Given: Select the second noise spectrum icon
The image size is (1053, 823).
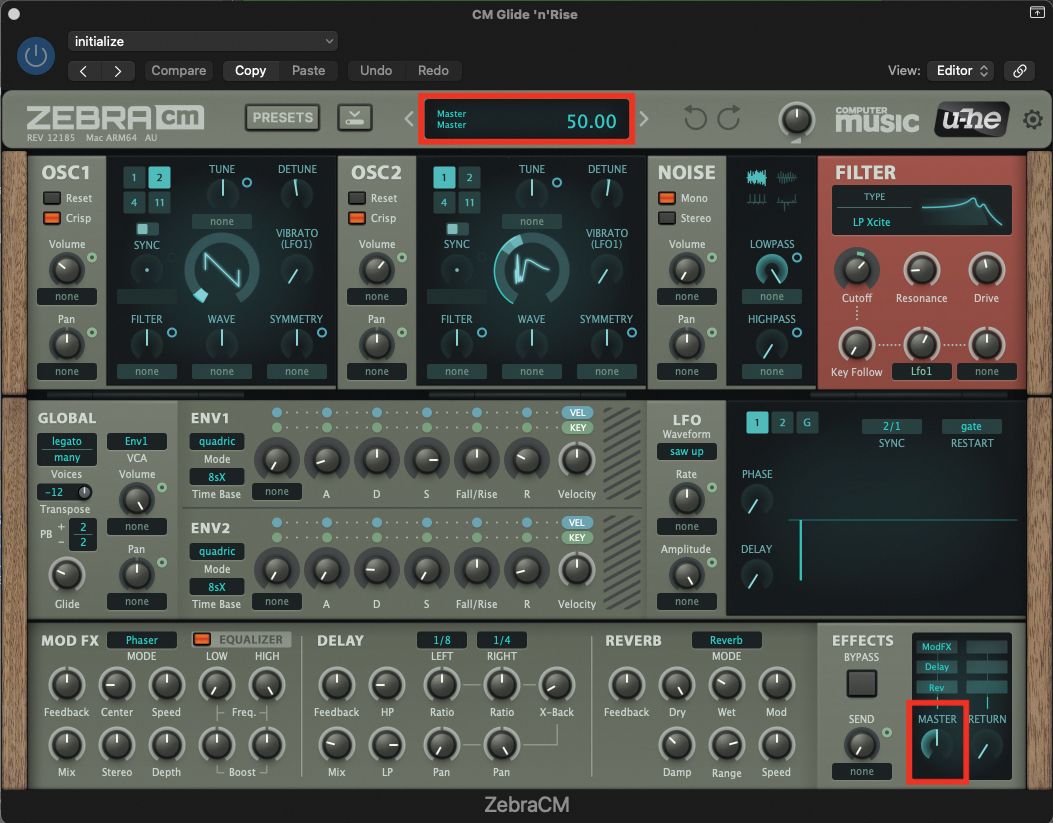Looking at the screenshot, I should [x=787, y=176].
